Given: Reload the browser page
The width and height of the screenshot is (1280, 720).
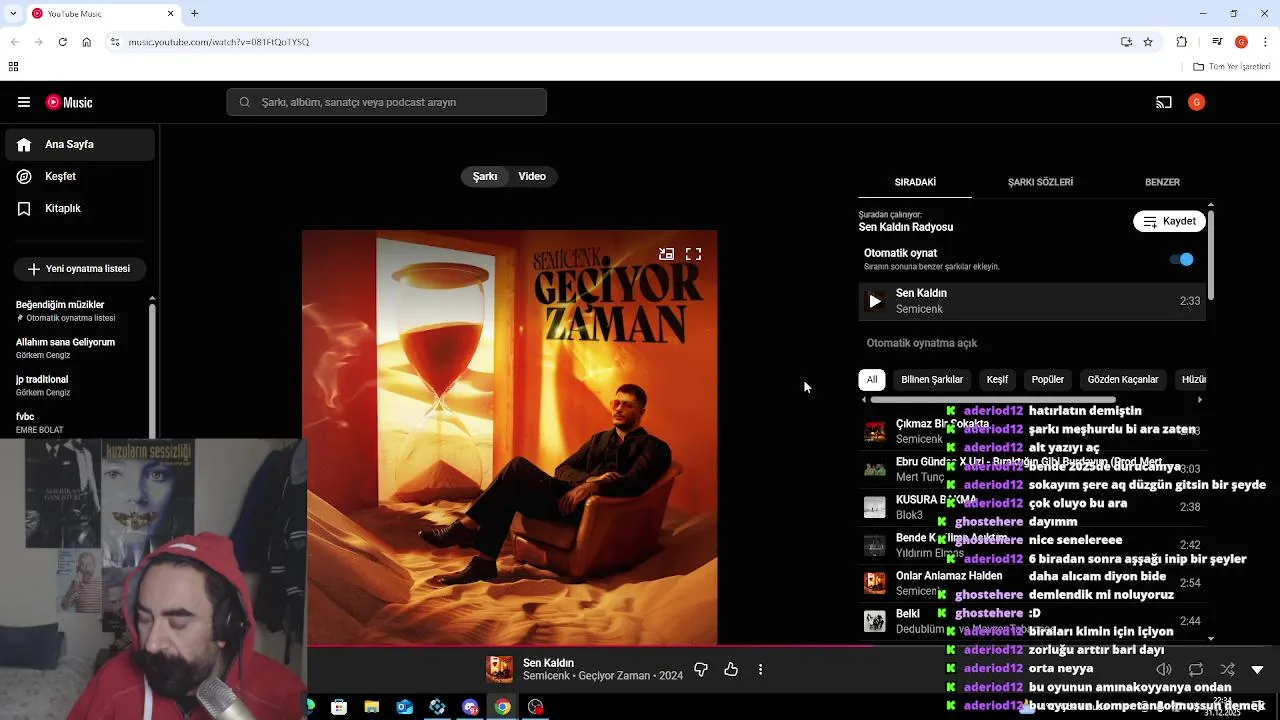Looking at the screenshot, I should tap(62, 42).
